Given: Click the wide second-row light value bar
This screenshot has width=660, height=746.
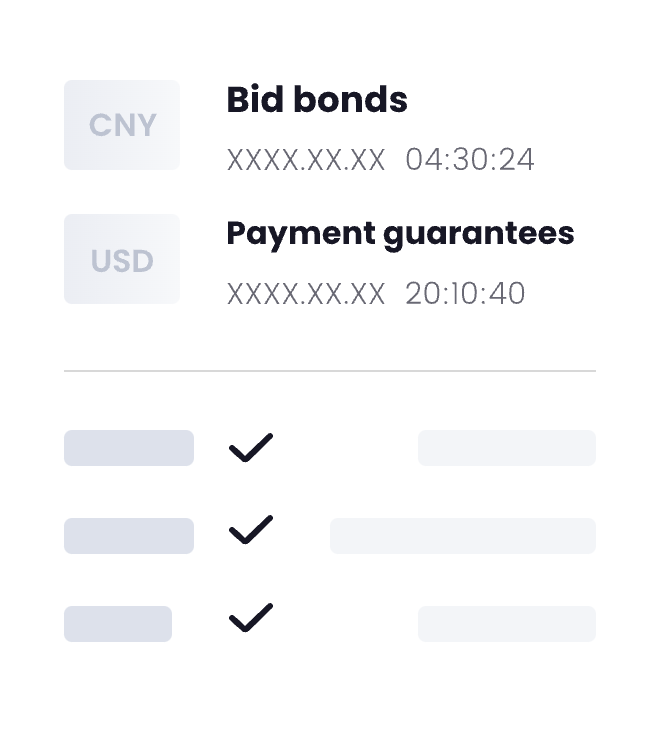Looking at the screenshot, I should tap(463, 536).
